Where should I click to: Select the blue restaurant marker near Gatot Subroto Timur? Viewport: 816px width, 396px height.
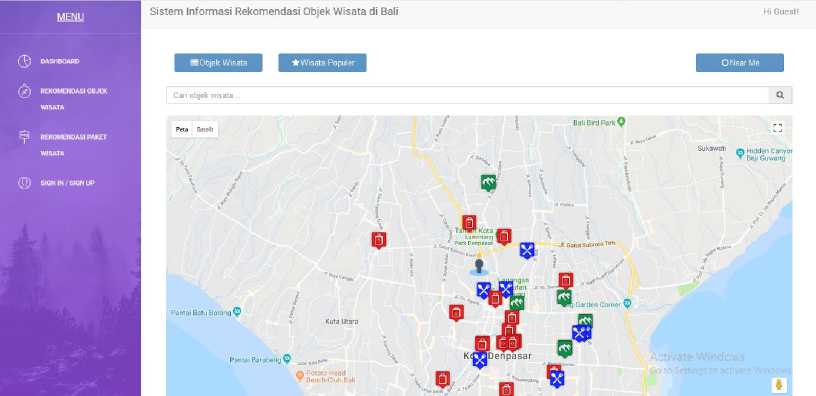coord(527,250)
